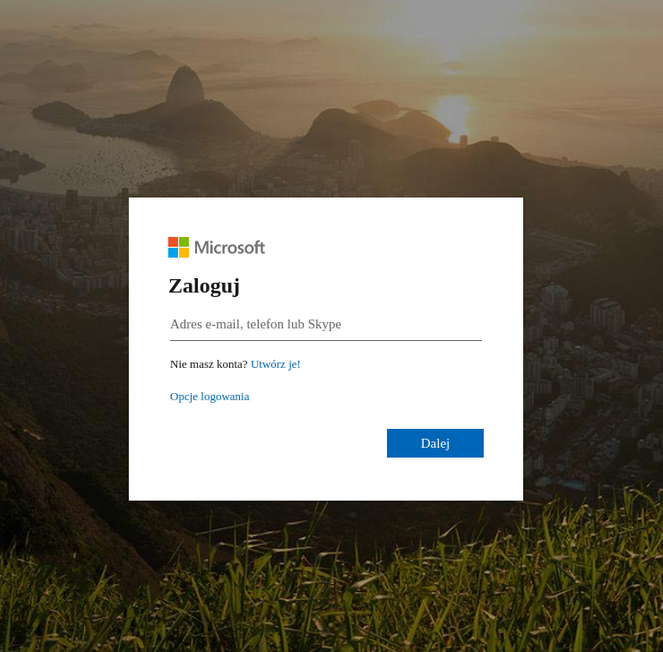The height and width of the screenshot is (652, 663).
Task: Click blank card space left of Dalej button
Action: [x=275, y=443]
